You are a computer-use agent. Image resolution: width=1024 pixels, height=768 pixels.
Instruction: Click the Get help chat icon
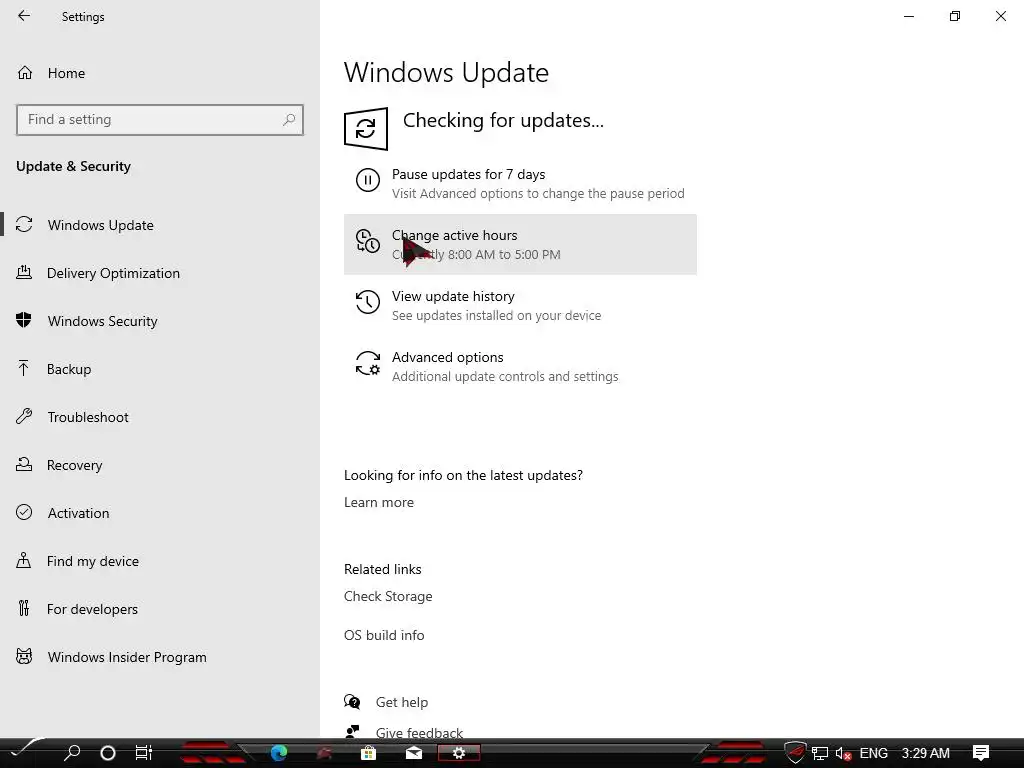[352, 702]
